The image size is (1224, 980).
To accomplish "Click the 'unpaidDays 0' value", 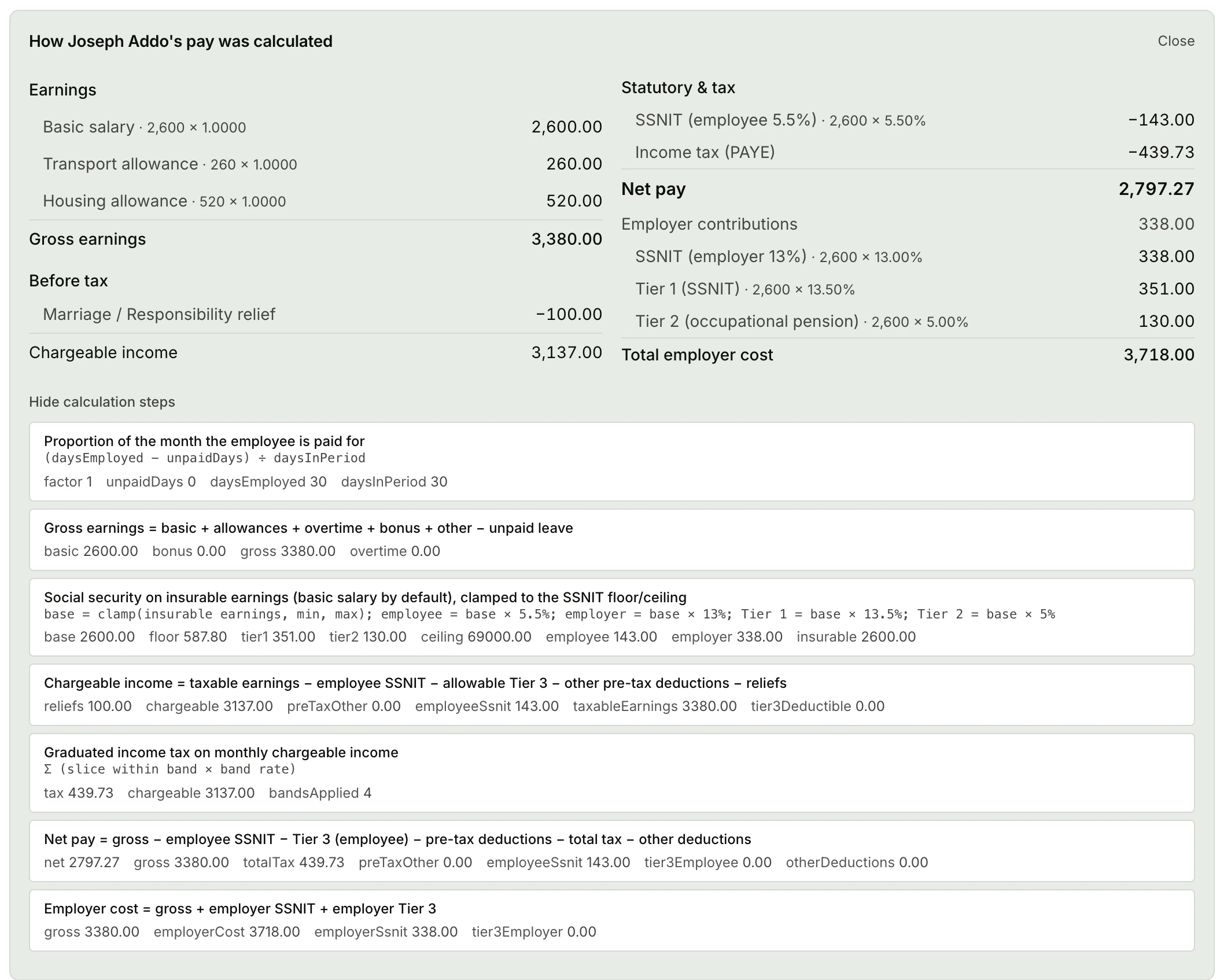I will (151, 482).
